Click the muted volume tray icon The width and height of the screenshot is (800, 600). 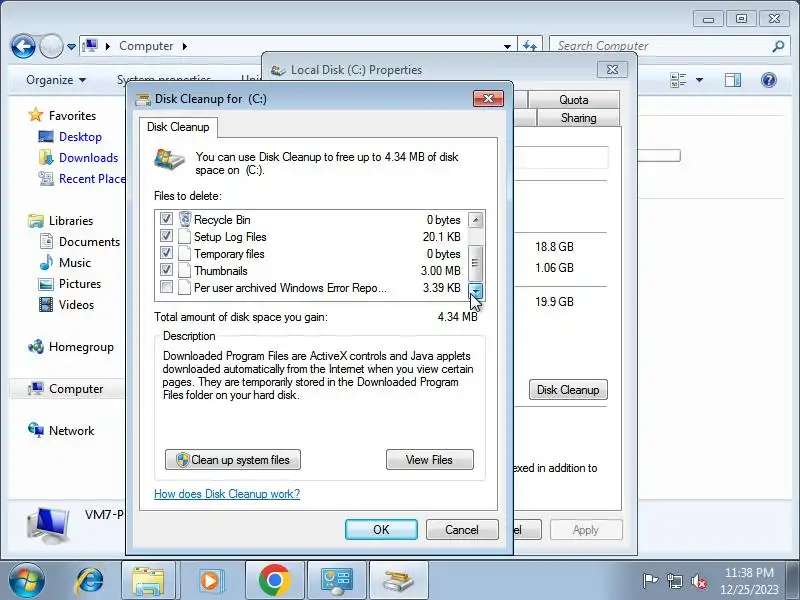click(x=698, y=581)
